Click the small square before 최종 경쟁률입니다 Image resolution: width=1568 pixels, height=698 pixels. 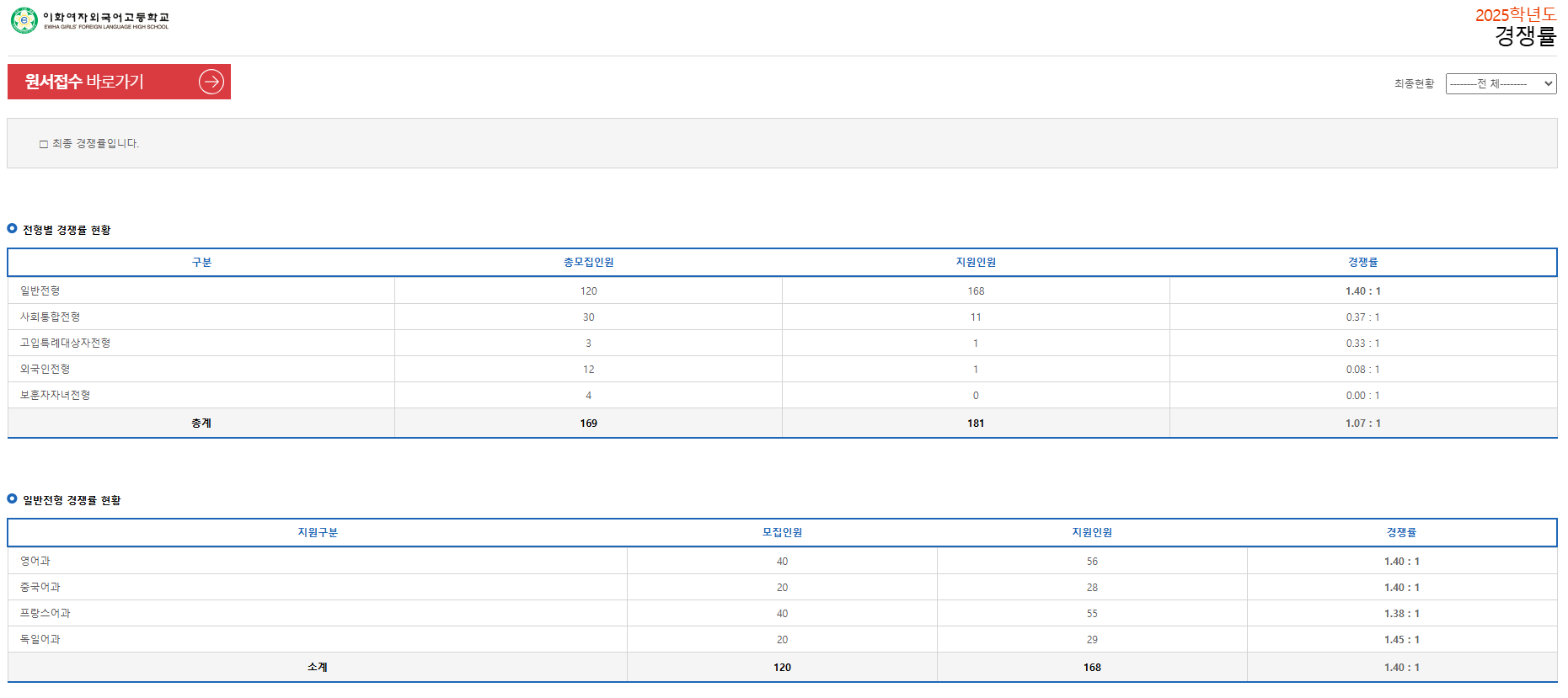coord(44,144)
